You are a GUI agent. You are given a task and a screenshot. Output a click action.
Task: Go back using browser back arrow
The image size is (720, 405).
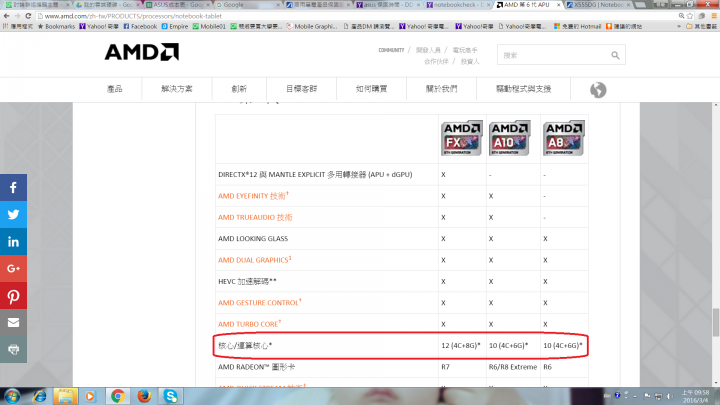6,16
